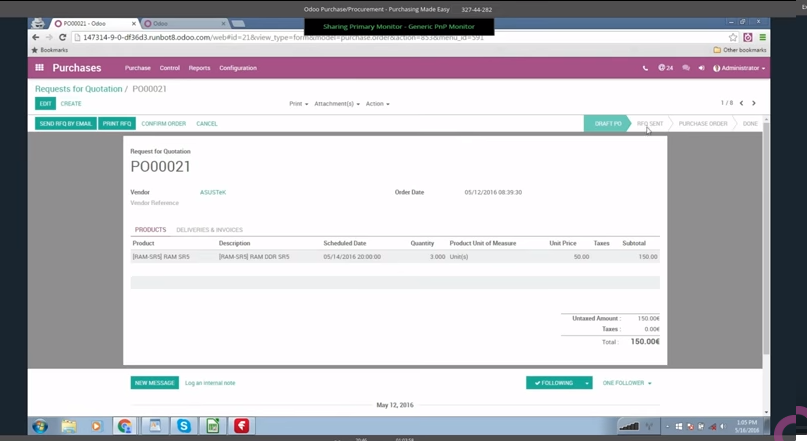The height and width of the screenshot is (441, 807).
Task: Click the phone call icon in navbar
Action: tap(645, 68)
